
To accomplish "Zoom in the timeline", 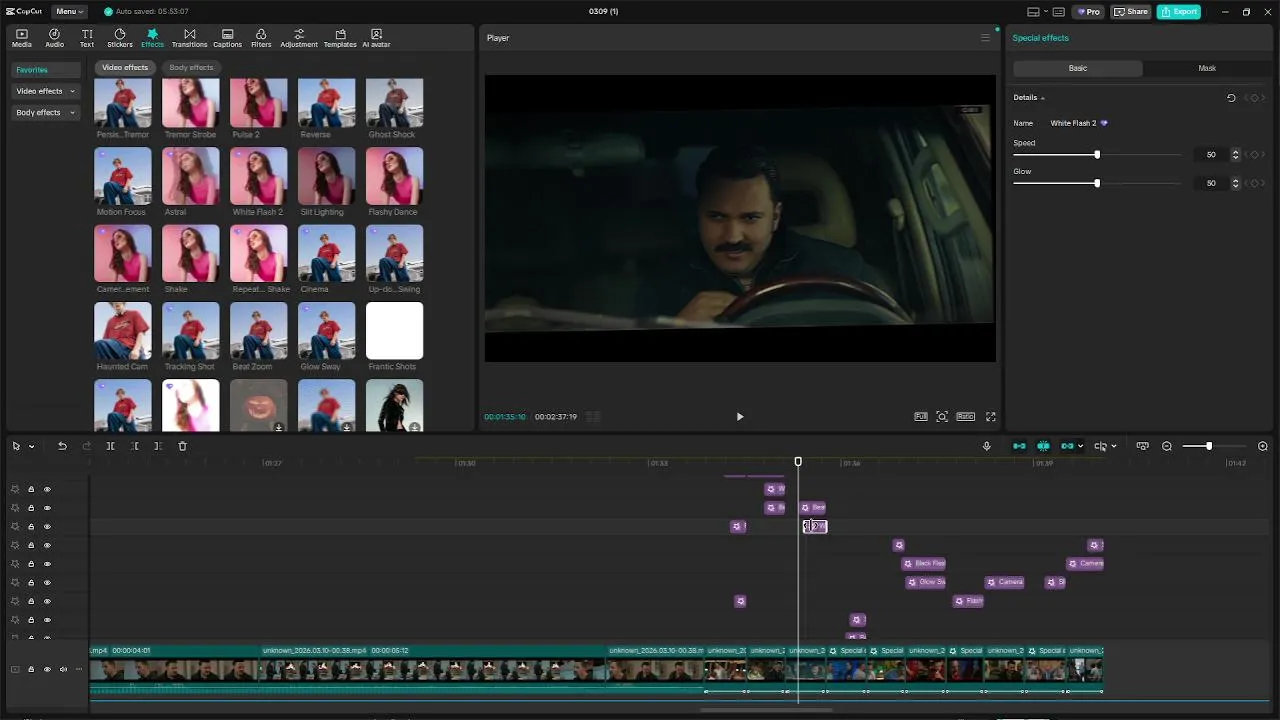I will click(1263, 446).
